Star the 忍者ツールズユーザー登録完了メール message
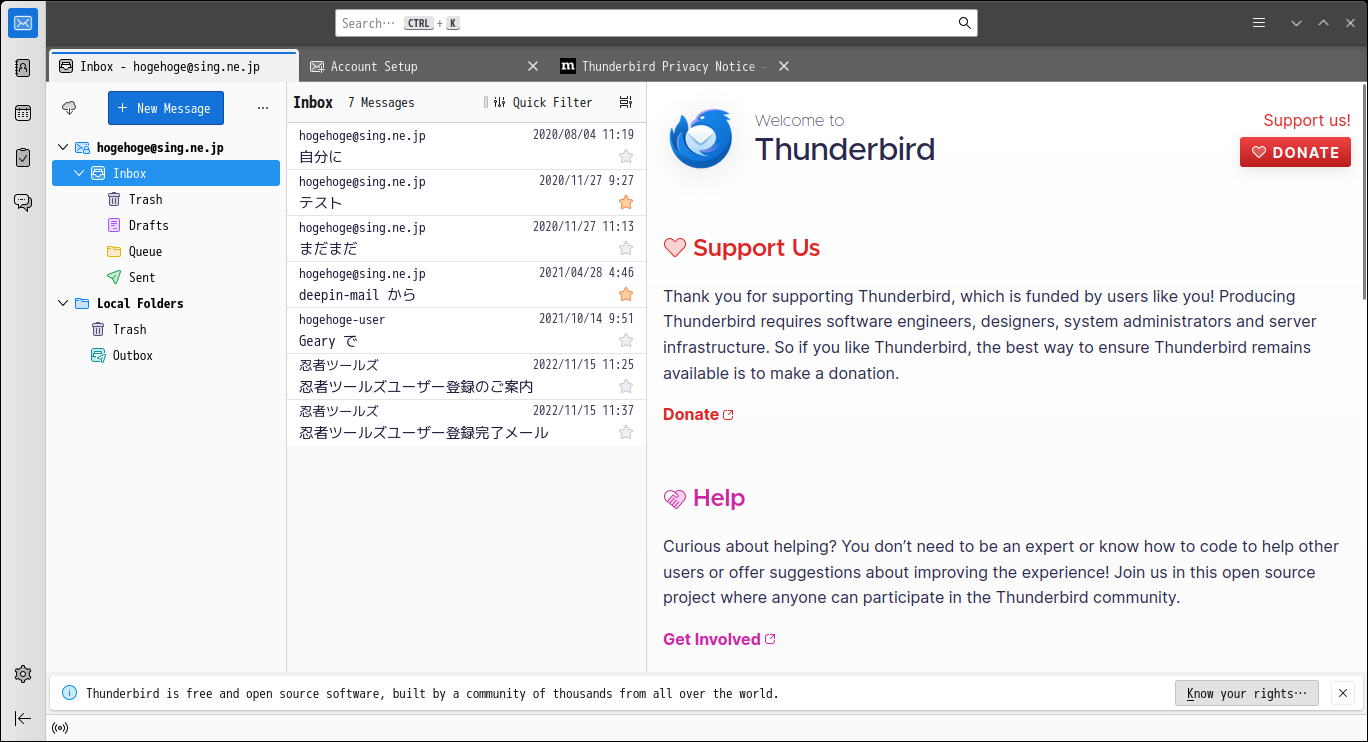 pos(626,432)
